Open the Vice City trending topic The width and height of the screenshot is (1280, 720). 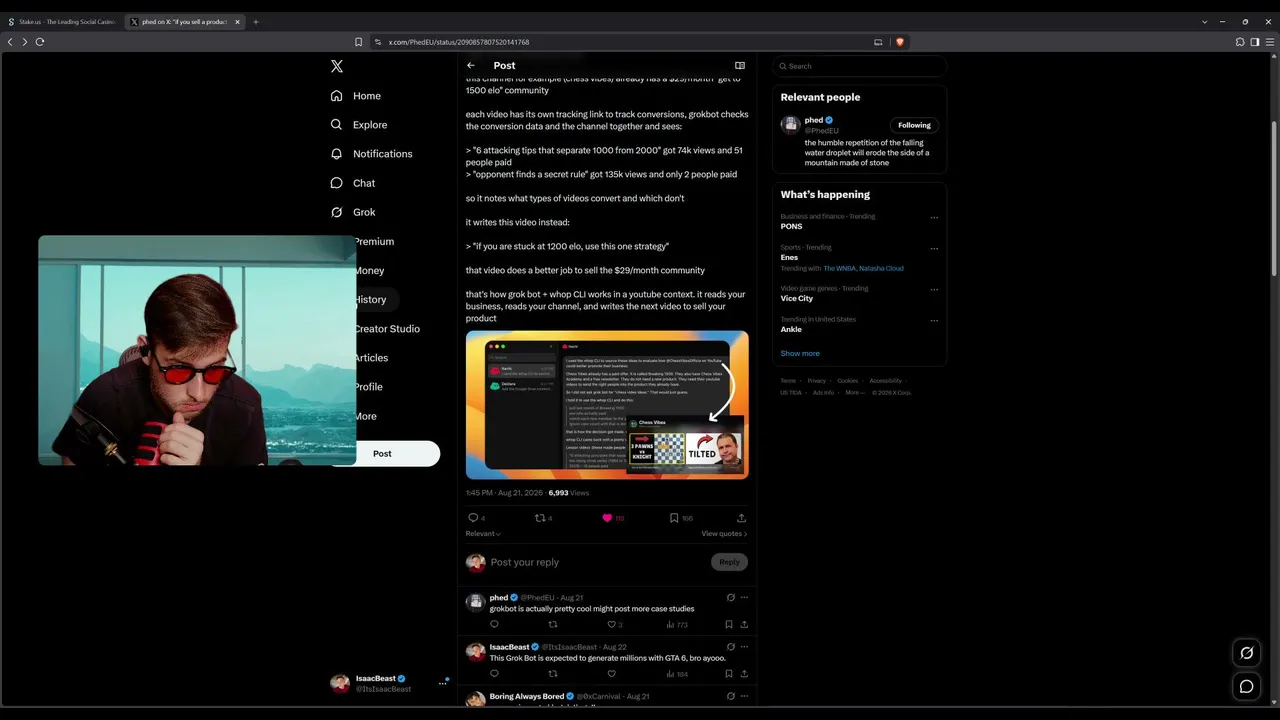tap(797, 298)
